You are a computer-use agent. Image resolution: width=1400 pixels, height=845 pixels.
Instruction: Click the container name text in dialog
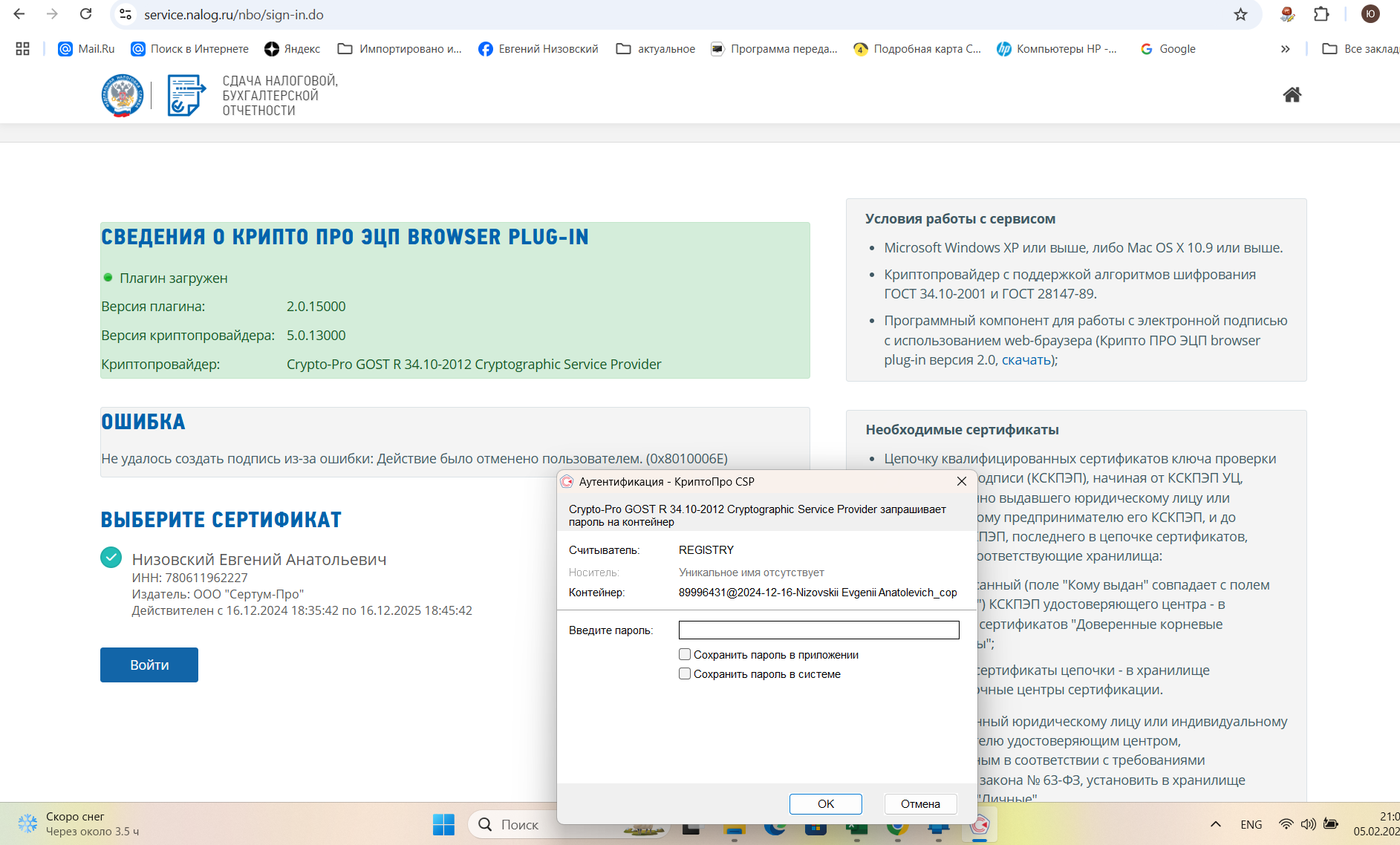818,593
